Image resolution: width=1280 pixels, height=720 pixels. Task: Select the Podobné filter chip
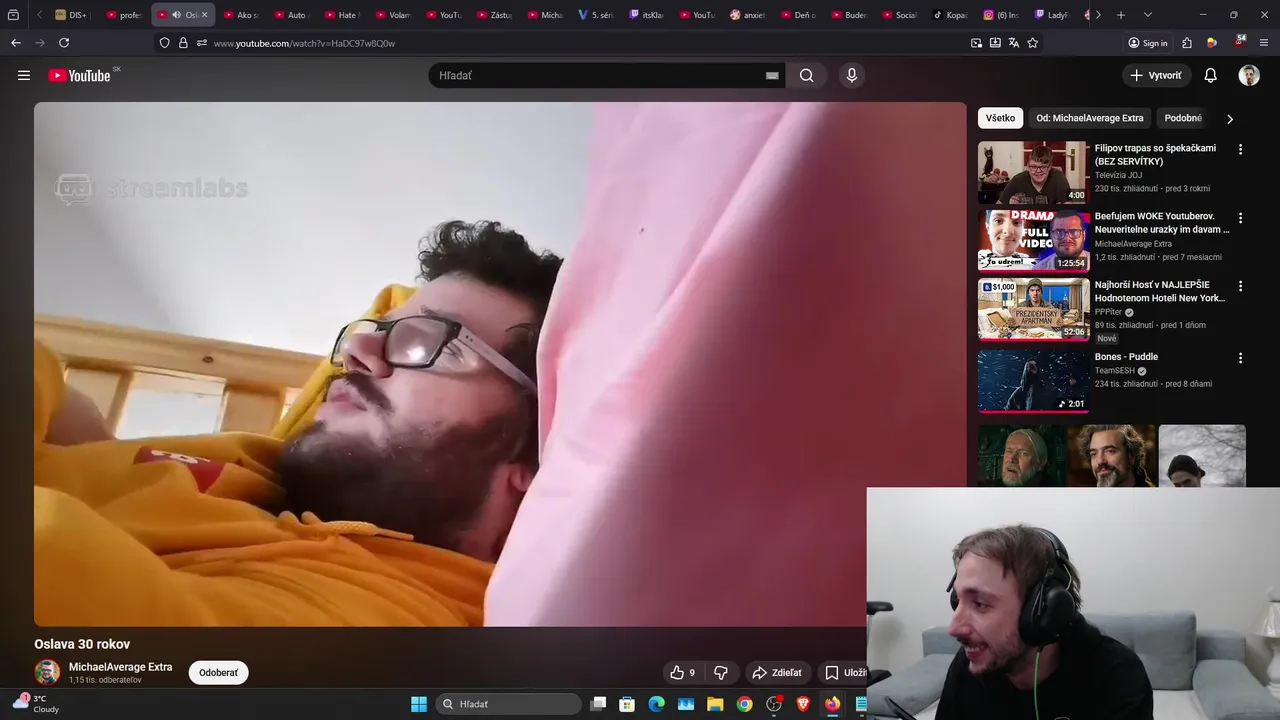[1183, 118]
